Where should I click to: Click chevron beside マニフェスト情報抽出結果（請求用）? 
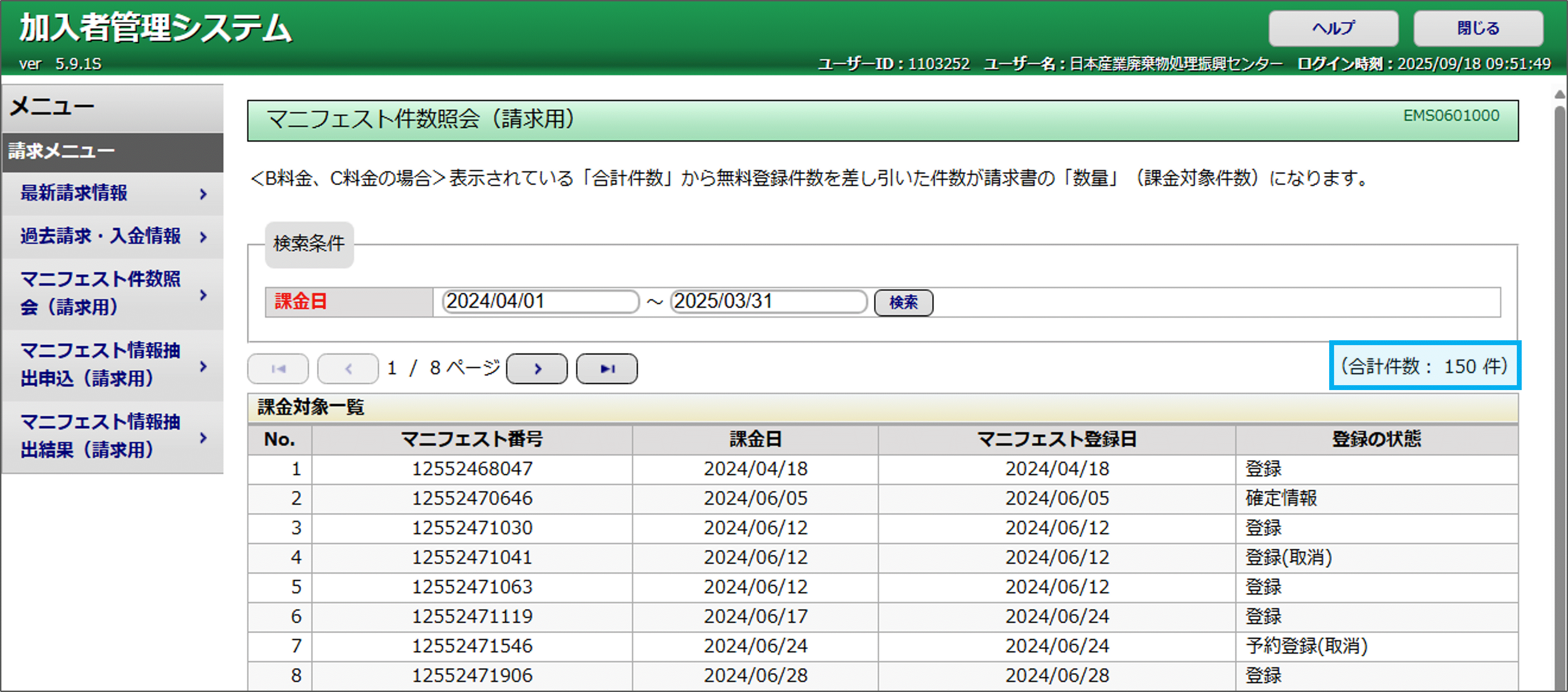point(203,437)
